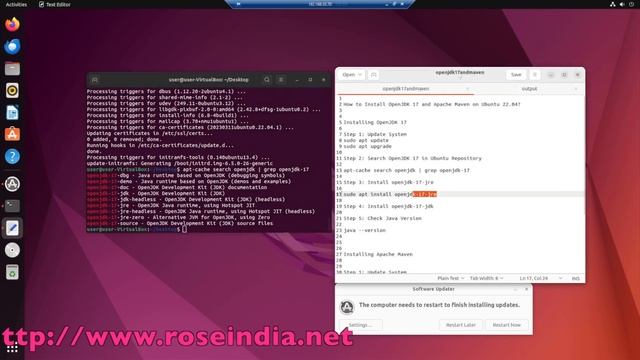Select Text Editor icon in dock
Image resolution: width=640 pixels, height=360 pixels.
(12, 228)
